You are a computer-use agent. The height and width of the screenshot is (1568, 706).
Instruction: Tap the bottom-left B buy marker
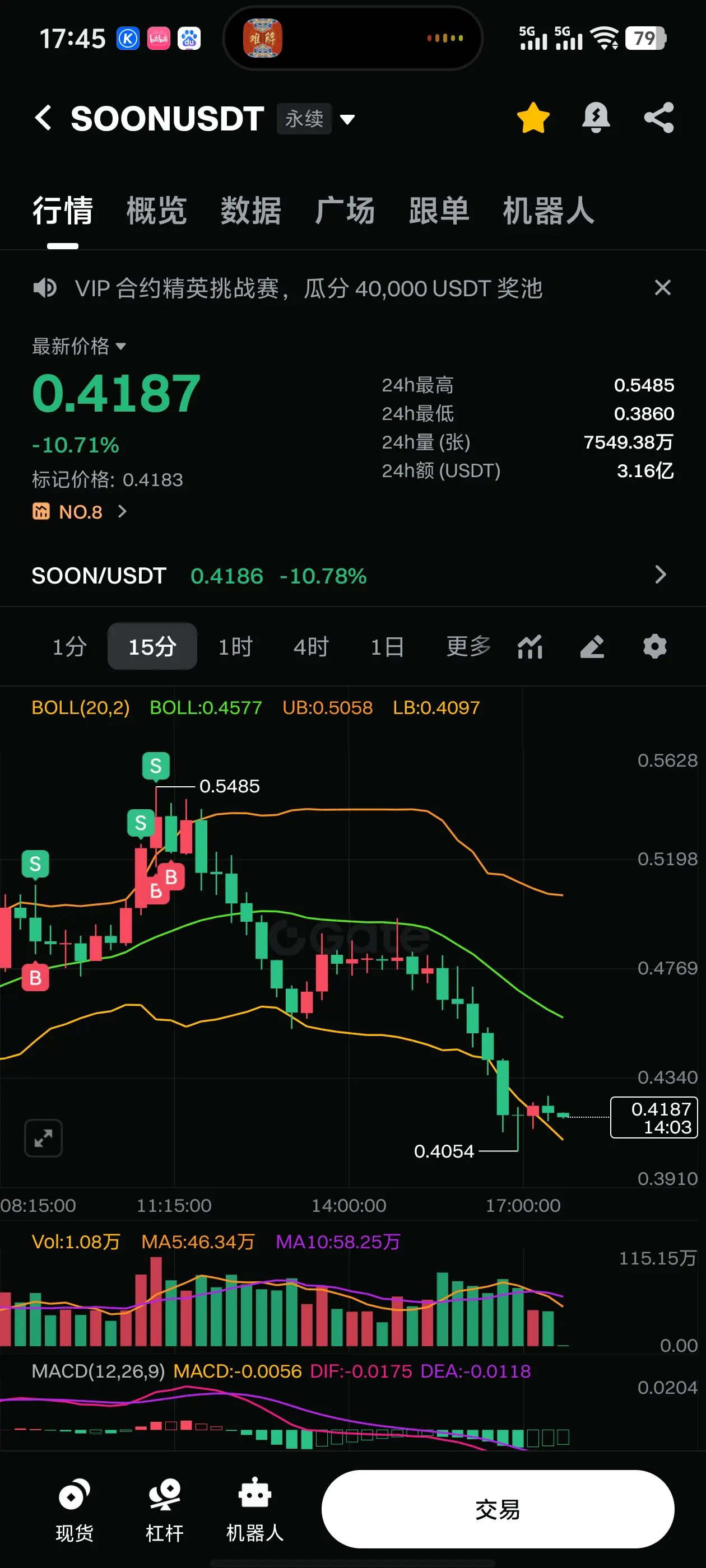click(x=35, y=978)
